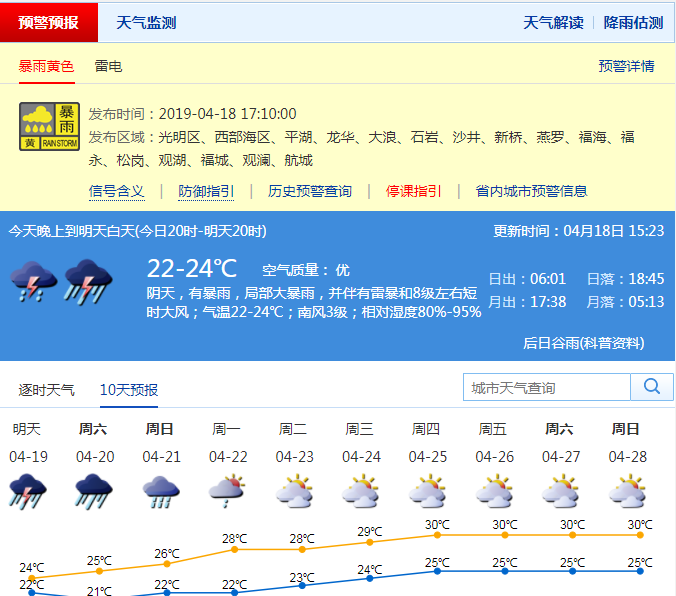Switch to the 预警预报 tab
This screenshot has height=596, width=676.
pyautogui.click(x=49, y=22)
